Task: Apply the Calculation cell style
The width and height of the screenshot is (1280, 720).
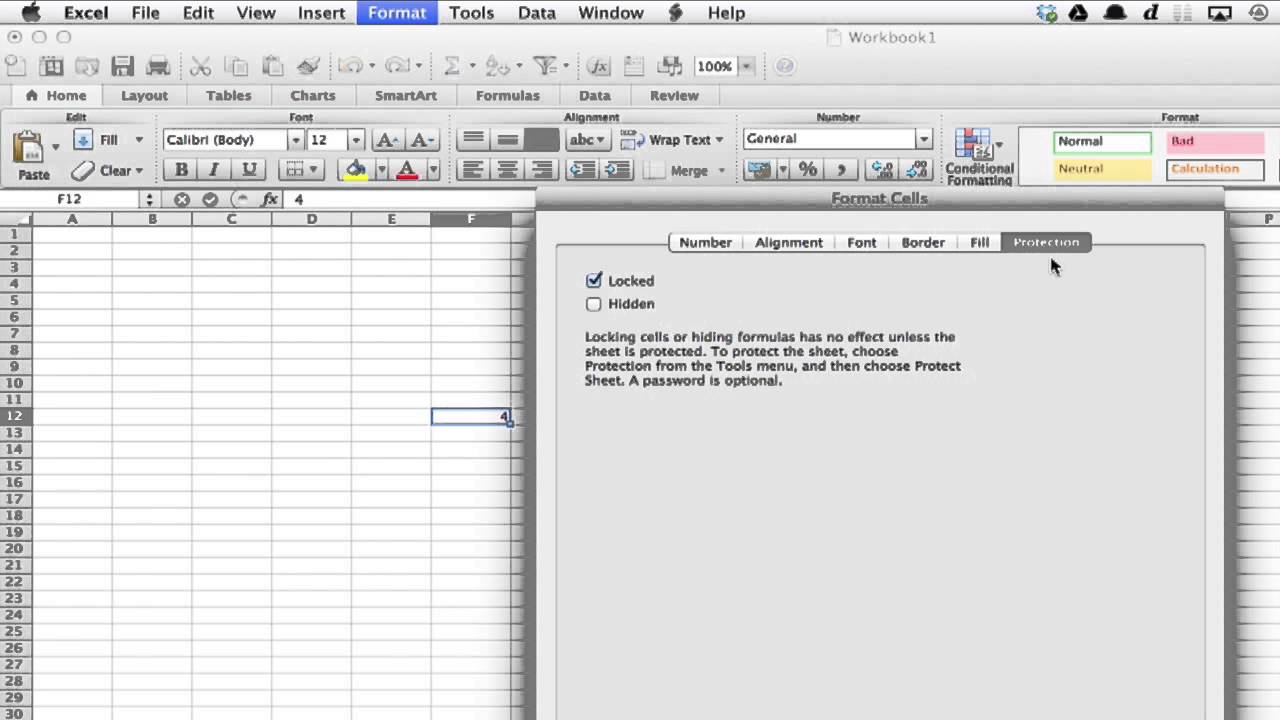Action: point(1215,169)
